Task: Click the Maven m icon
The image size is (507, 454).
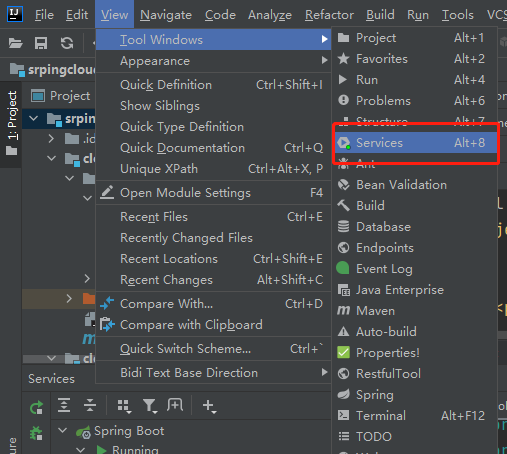Action: (x=343, y=311)
